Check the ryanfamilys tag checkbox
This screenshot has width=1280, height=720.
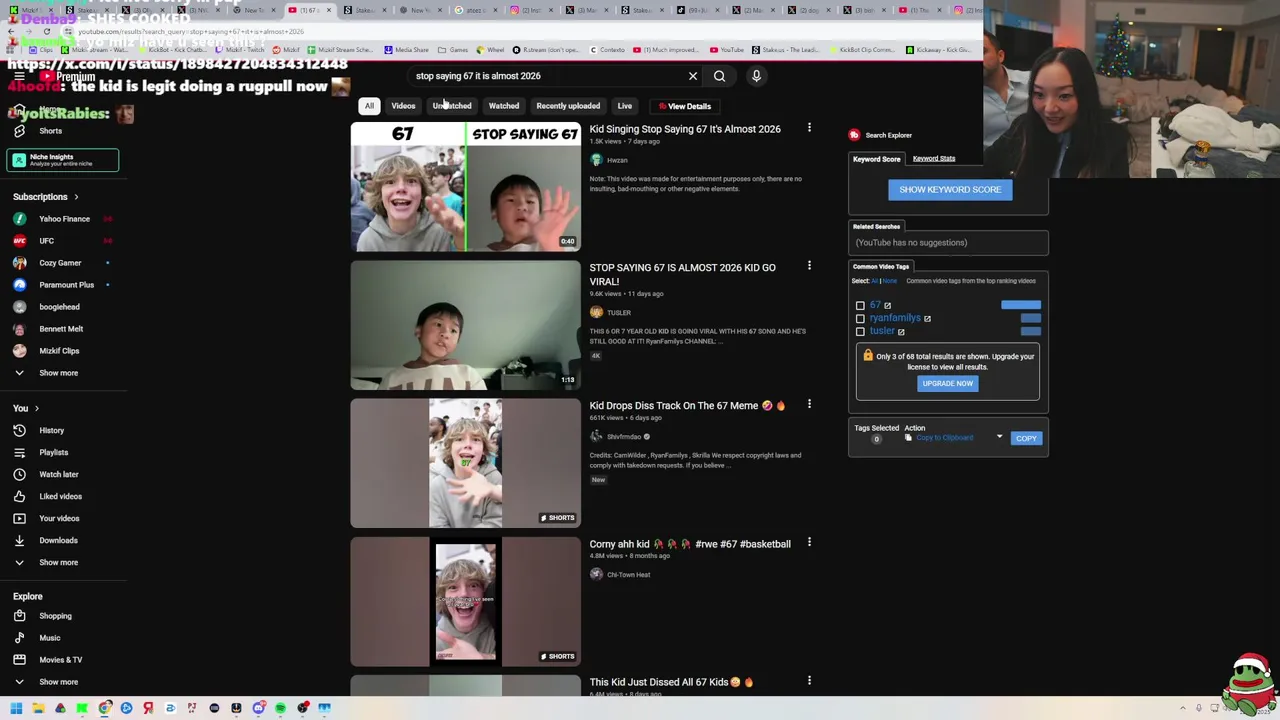860,319
